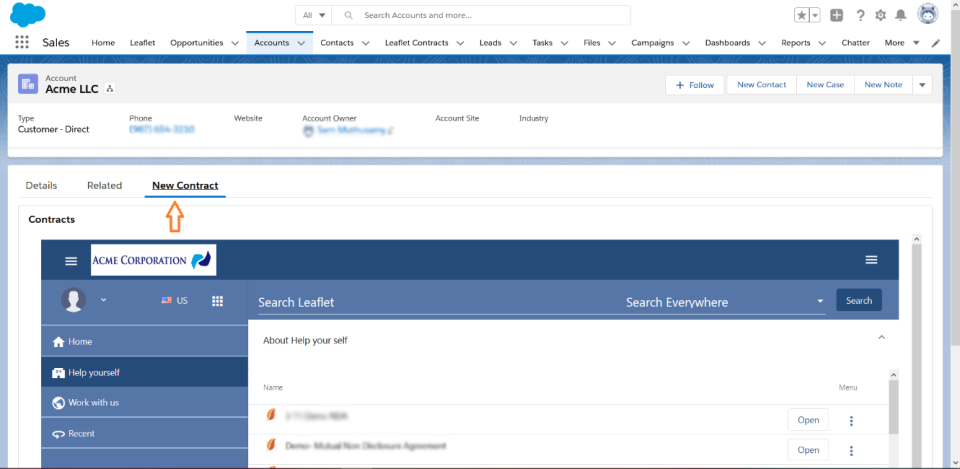The height and width of the screenshot is (469, 960).
Task: Switch to the Details tab
Action: [x=41, y=185]
